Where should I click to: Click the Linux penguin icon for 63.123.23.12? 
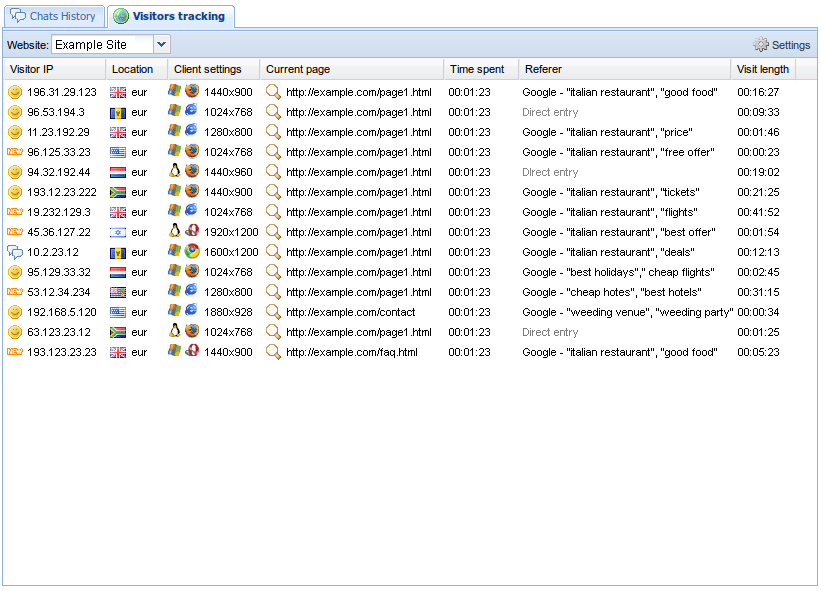point(174,331)
